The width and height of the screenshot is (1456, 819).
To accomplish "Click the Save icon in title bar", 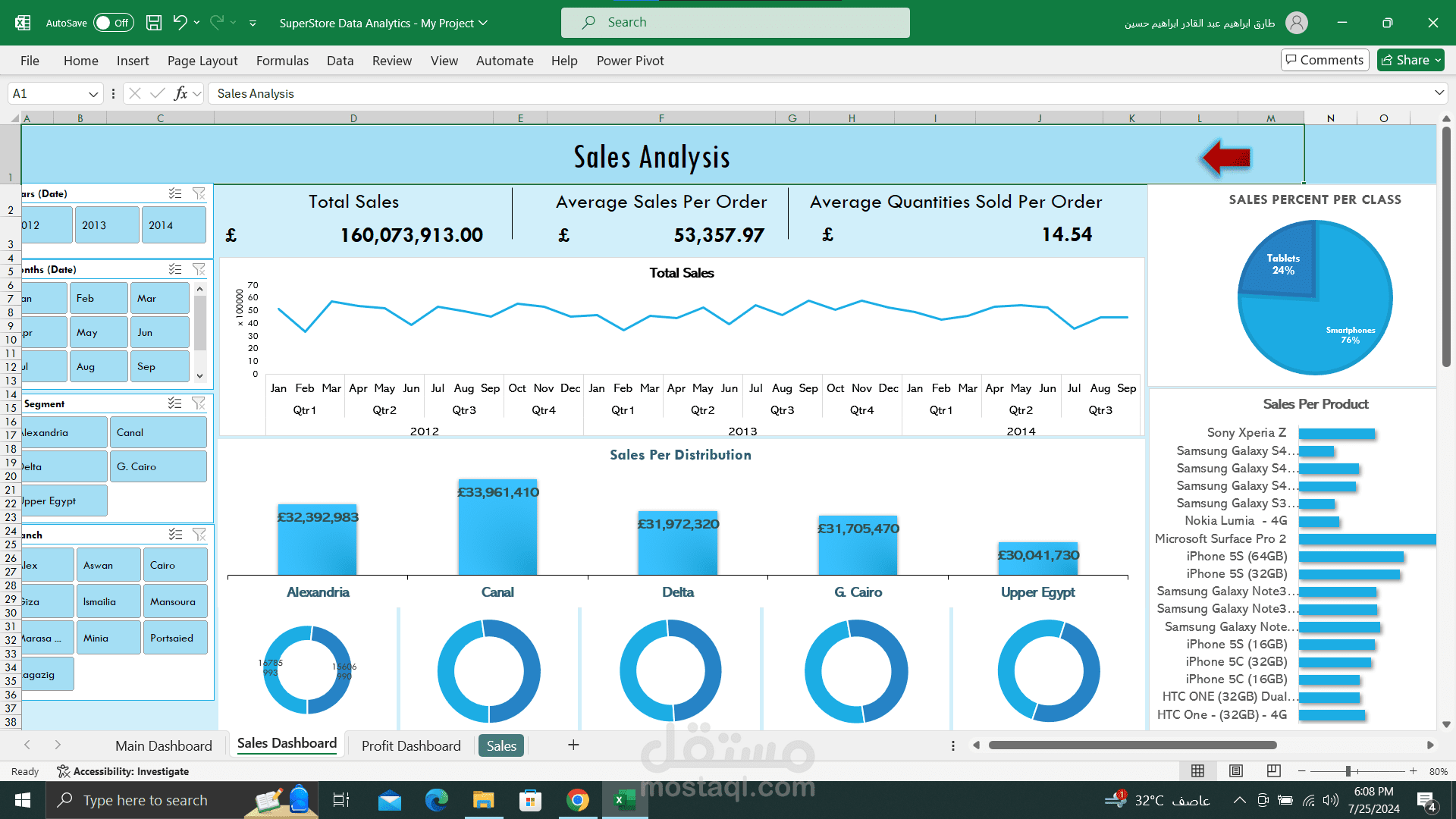I will [154, 23].
